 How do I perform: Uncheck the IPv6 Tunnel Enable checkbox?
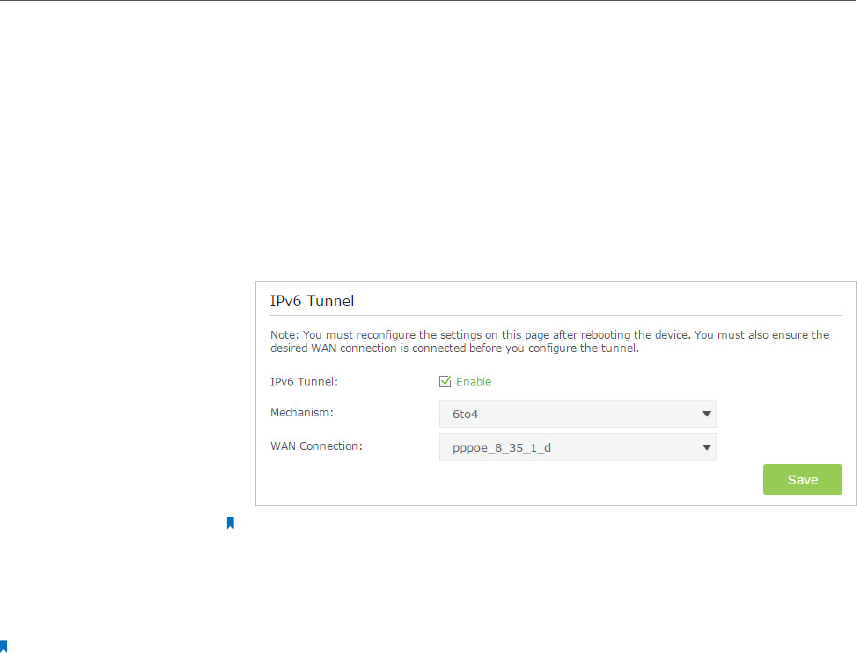click(445, 381)
